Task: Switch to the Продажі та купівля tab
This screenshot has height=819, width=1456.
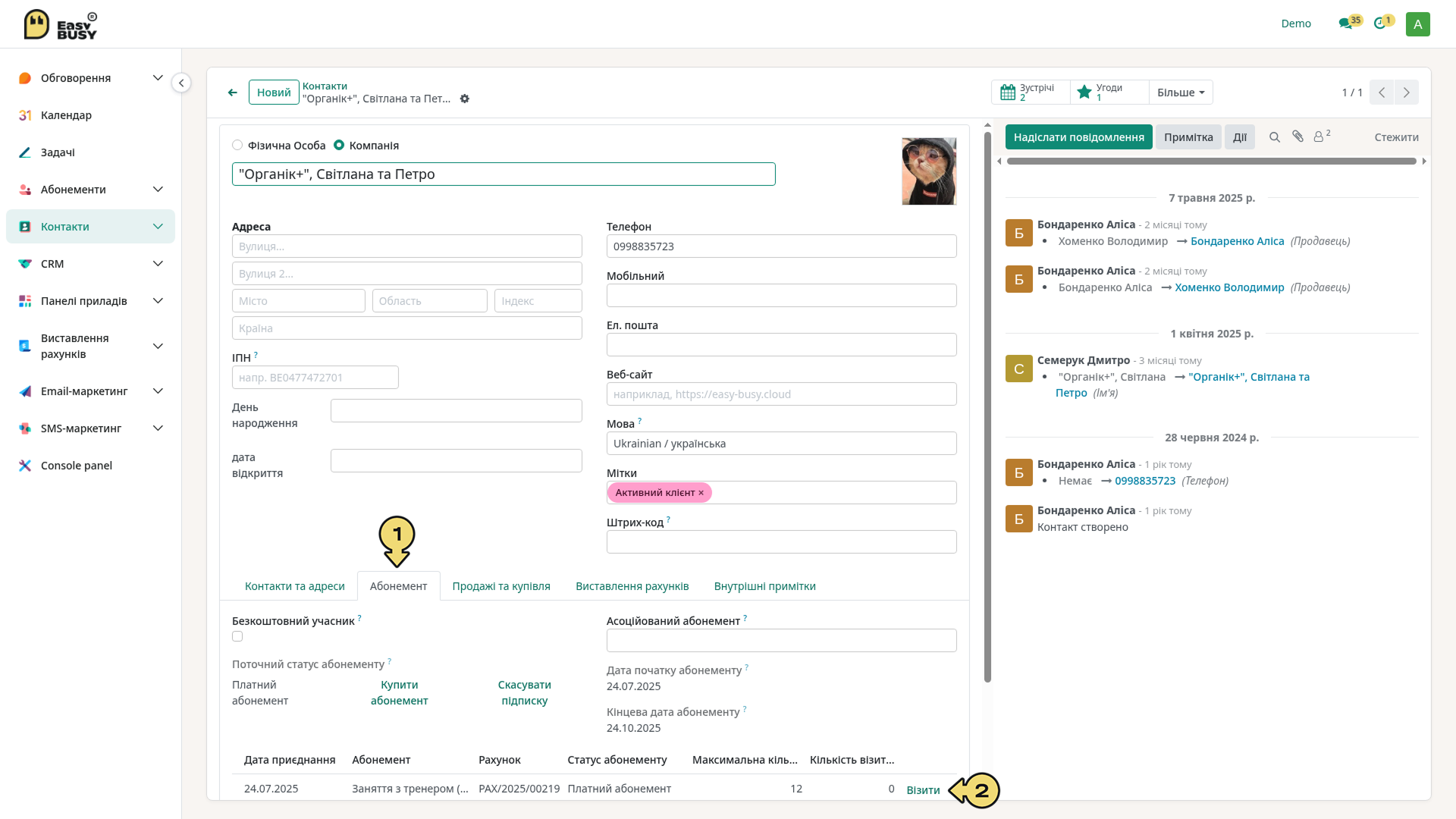Action: click(x=501, y=586)
